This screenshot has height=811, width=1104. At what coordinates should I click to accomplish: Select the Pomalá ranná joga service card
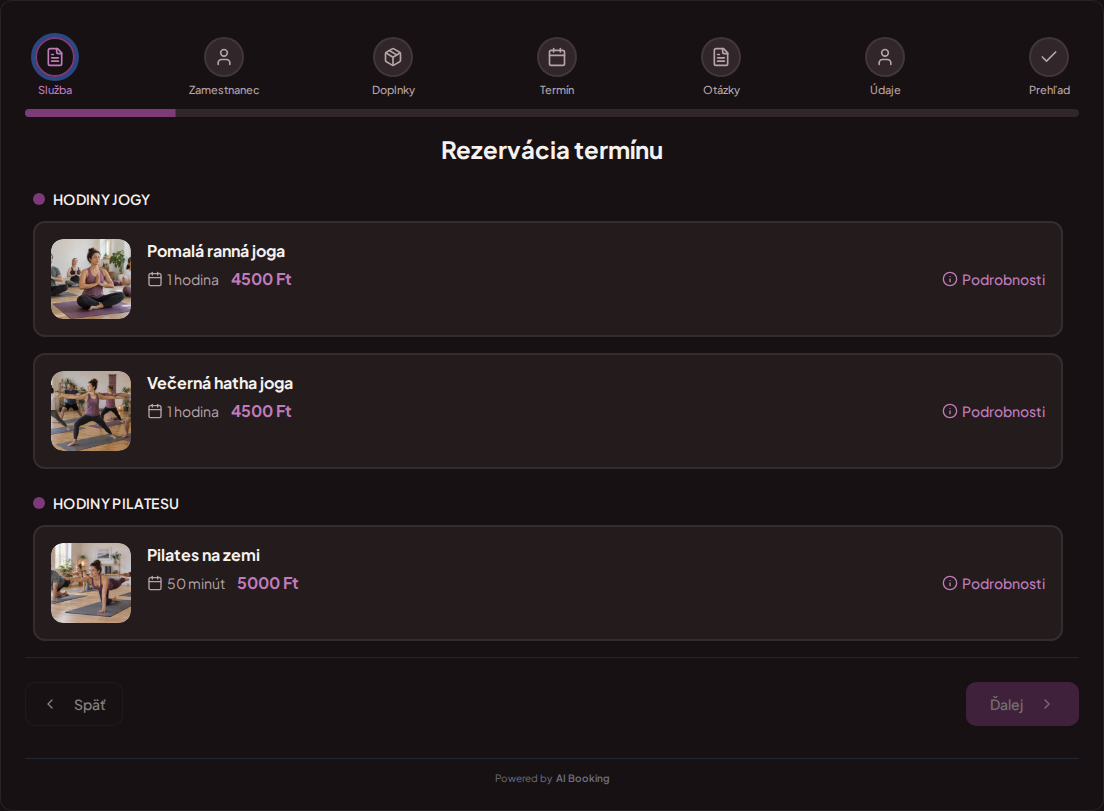tap(548, 279)
